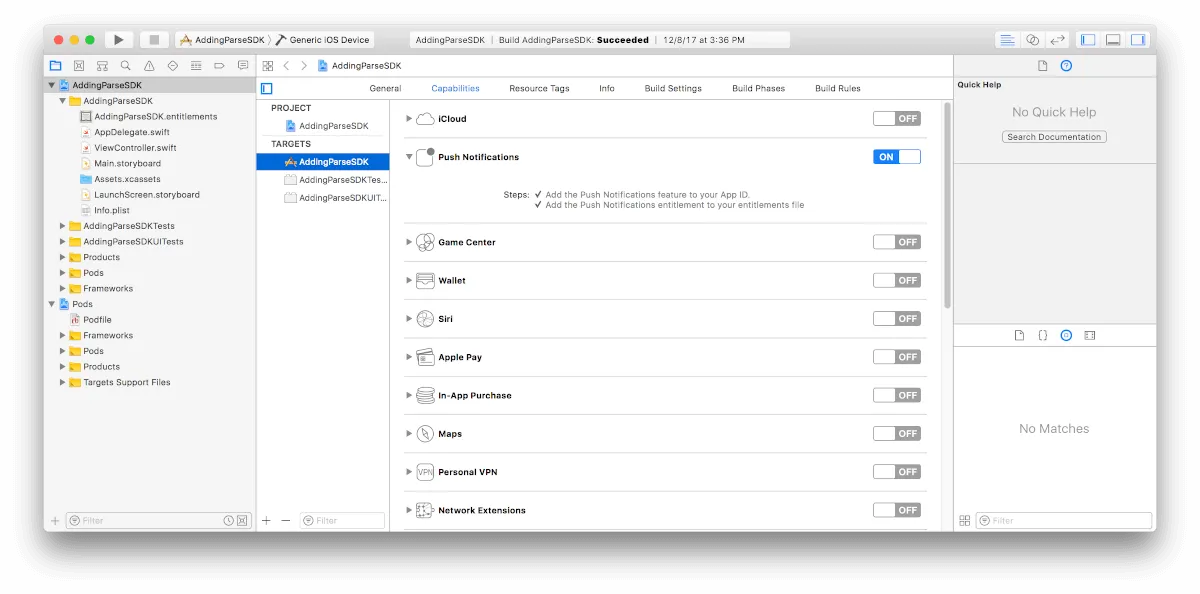The width and height of the screenshot is (1200, 594).
Task: Toggle the Siri switch on
Action: tap(897, 318)
